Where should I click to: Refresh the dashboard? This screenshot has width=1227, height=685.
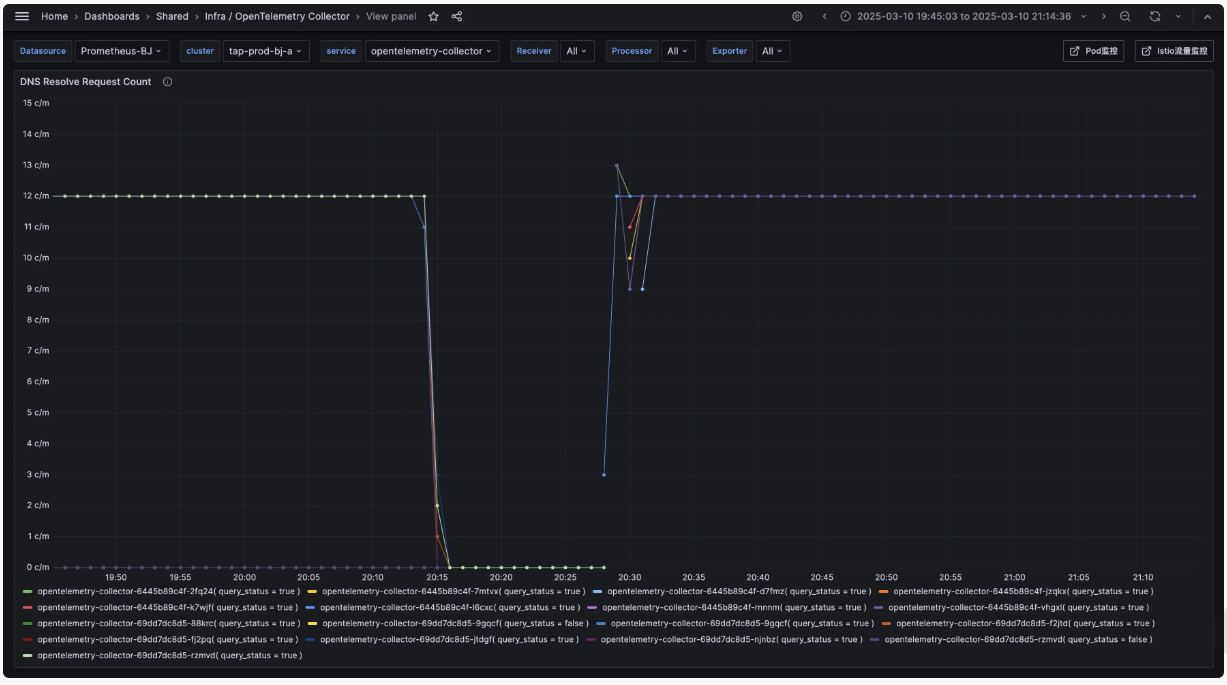pos(1155,16)
